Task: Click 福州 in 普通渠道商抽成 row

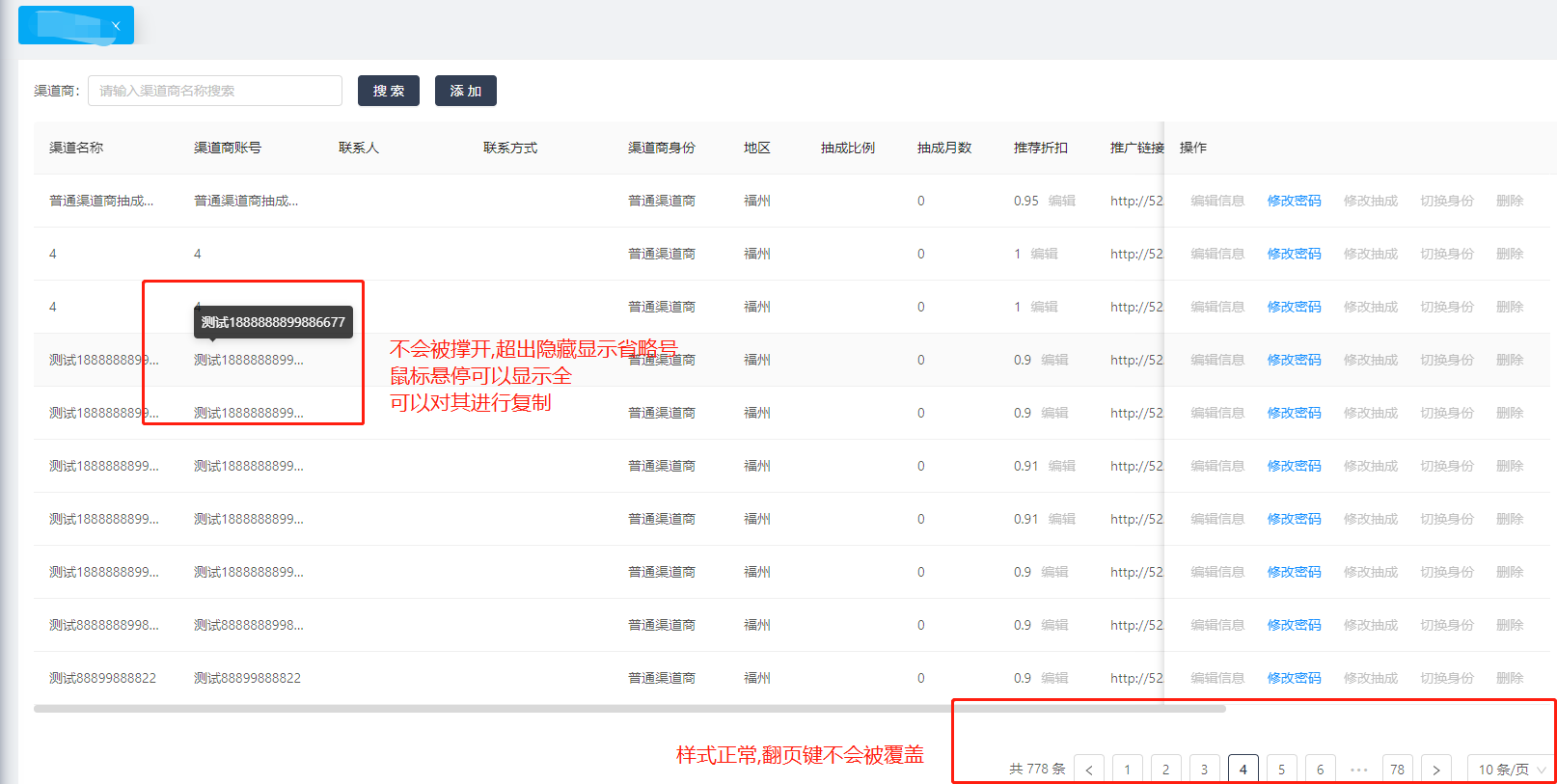Action: click(x=757, y=201)
